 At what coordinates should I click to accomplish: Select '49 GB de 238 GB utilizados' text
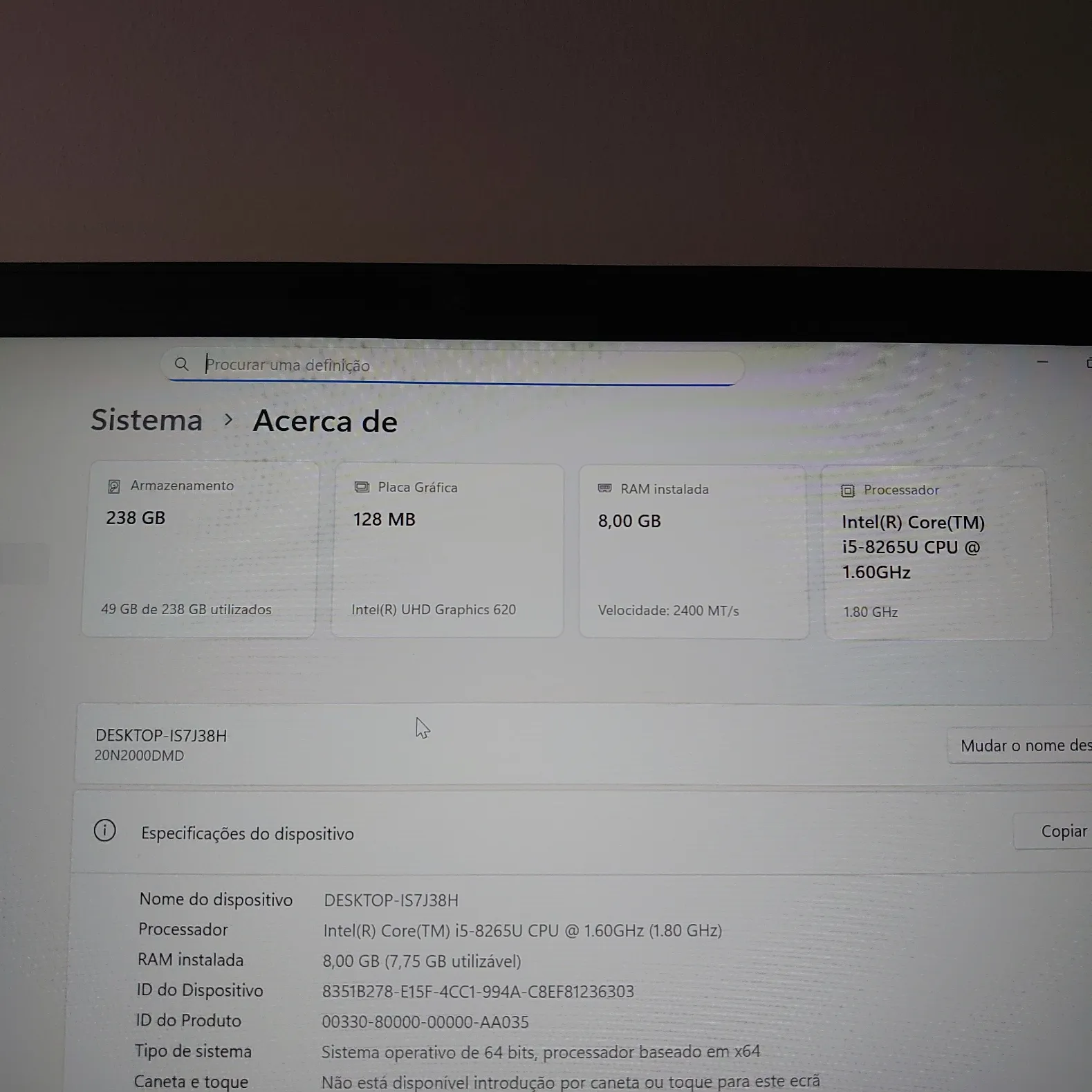point(186,609)
